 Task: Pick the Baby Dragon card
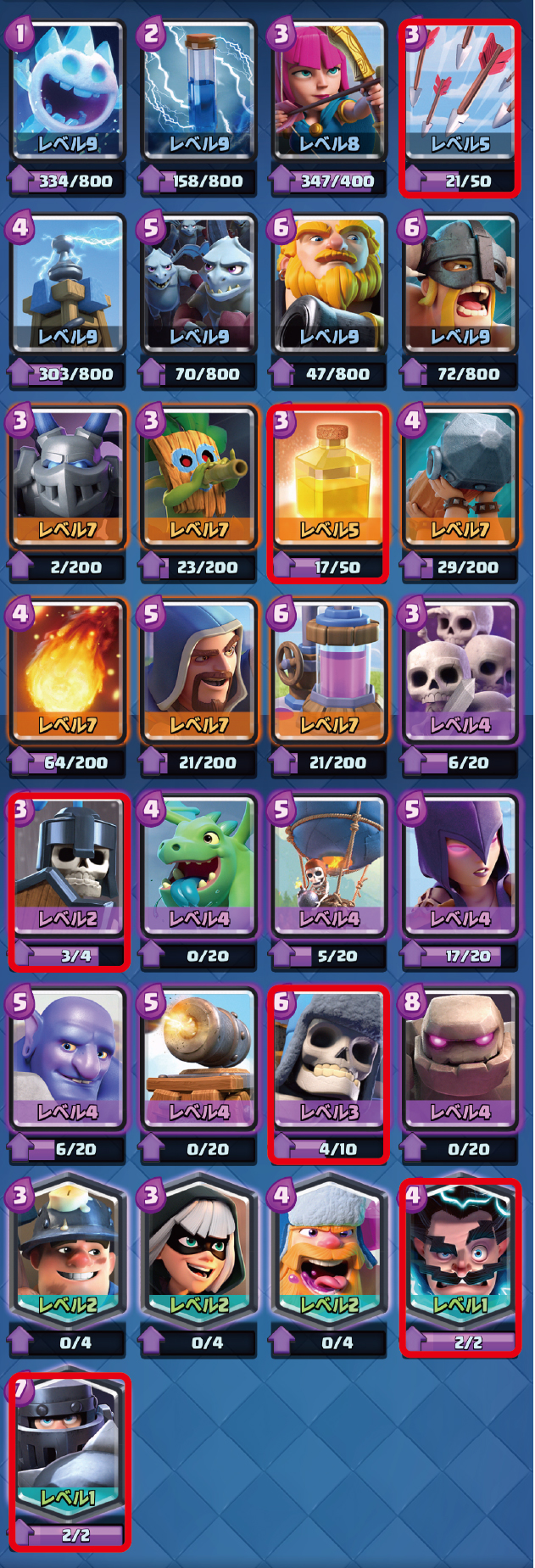pos(198,865)
